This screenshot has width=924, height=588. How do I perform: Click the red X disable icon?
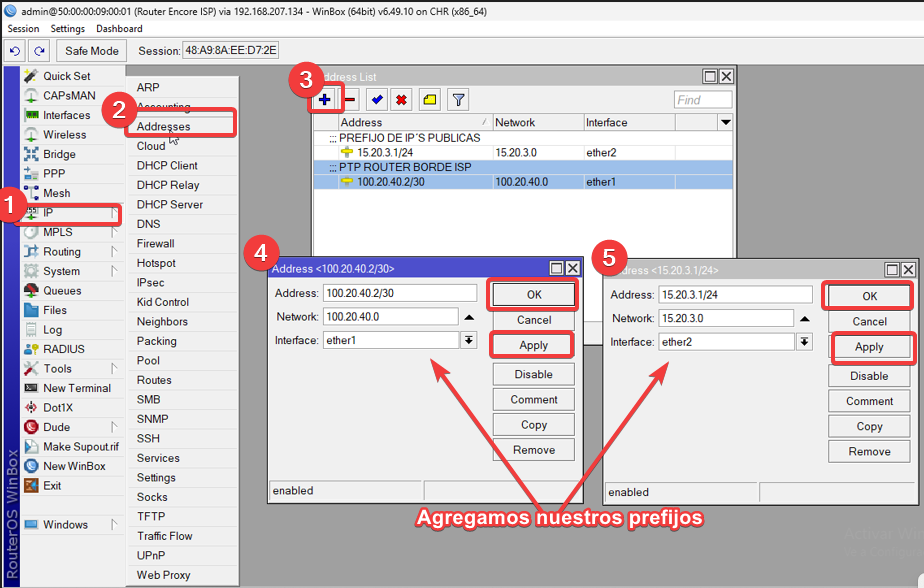(401, 100)
